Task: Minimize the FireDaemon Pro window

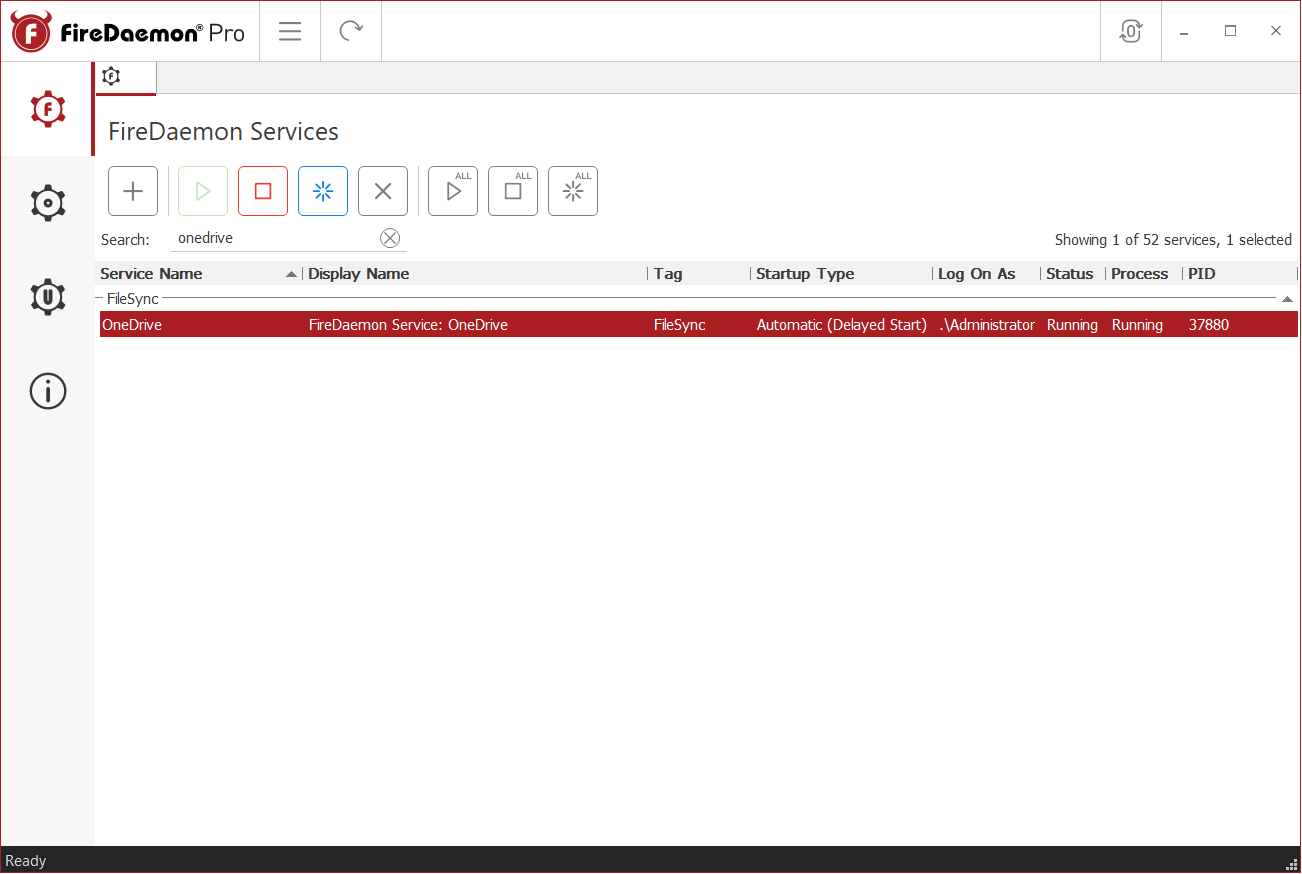Action: click(1185, 31)
